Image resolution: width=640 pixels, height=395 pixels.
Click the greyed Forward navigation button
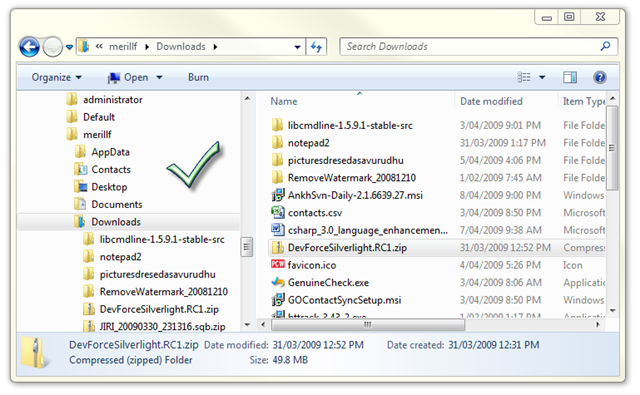(x=53, y=47)
